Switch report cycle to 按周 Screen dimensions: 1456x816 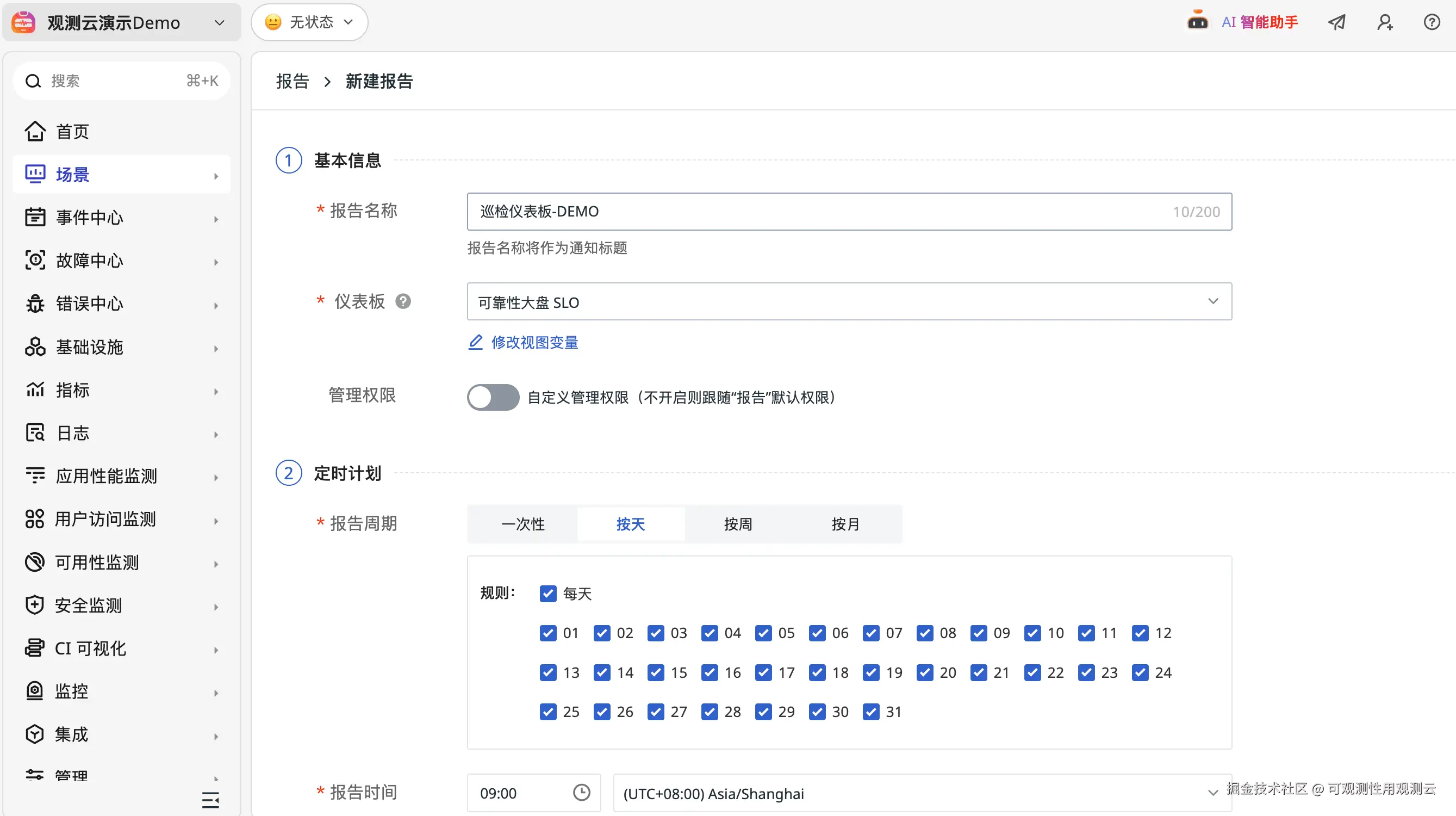738,524
